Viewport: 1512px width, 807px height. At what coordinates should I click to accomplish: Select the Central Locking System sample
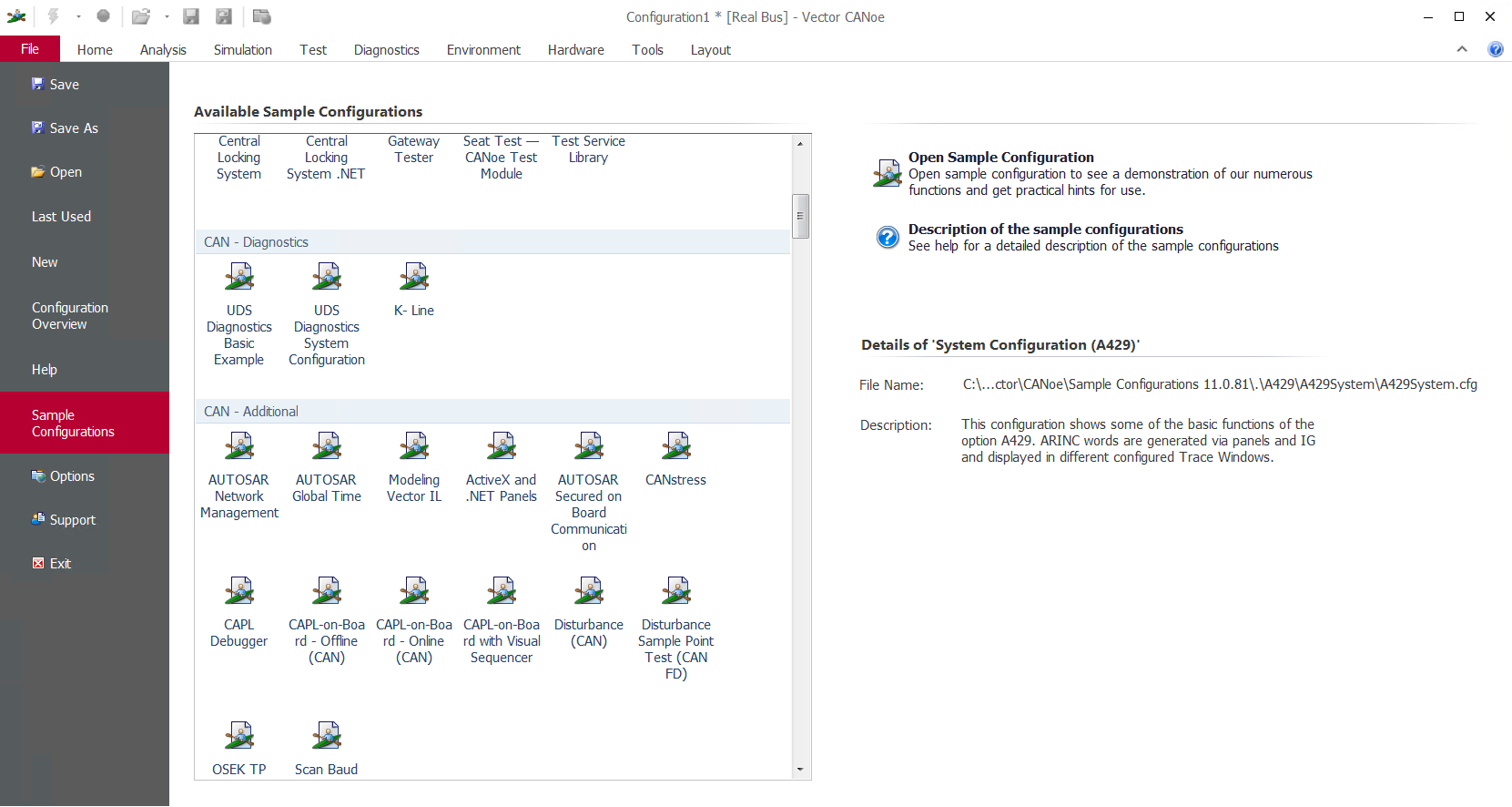tap(239, 158)
